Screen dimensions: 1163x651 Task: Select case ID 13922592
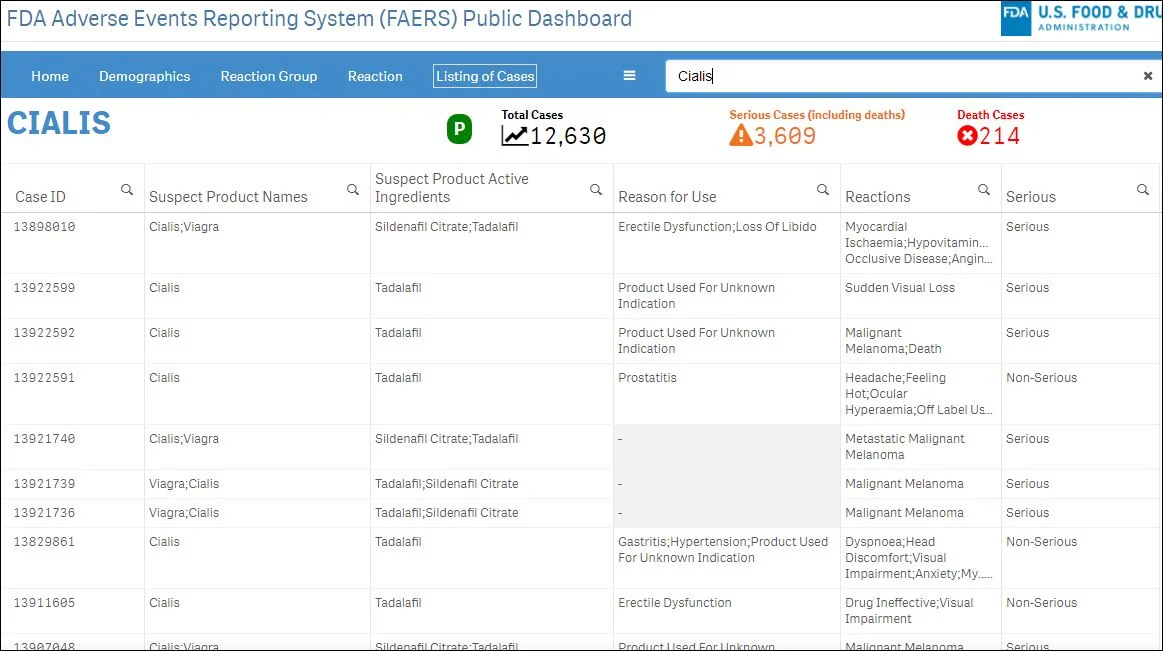click(x=45, y=333)
